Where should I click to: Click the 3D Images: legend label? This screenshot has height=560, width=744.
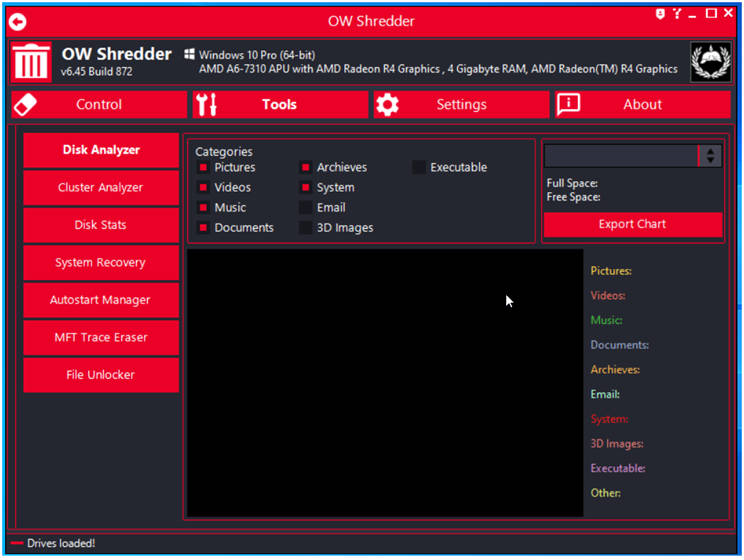(617, 444)
